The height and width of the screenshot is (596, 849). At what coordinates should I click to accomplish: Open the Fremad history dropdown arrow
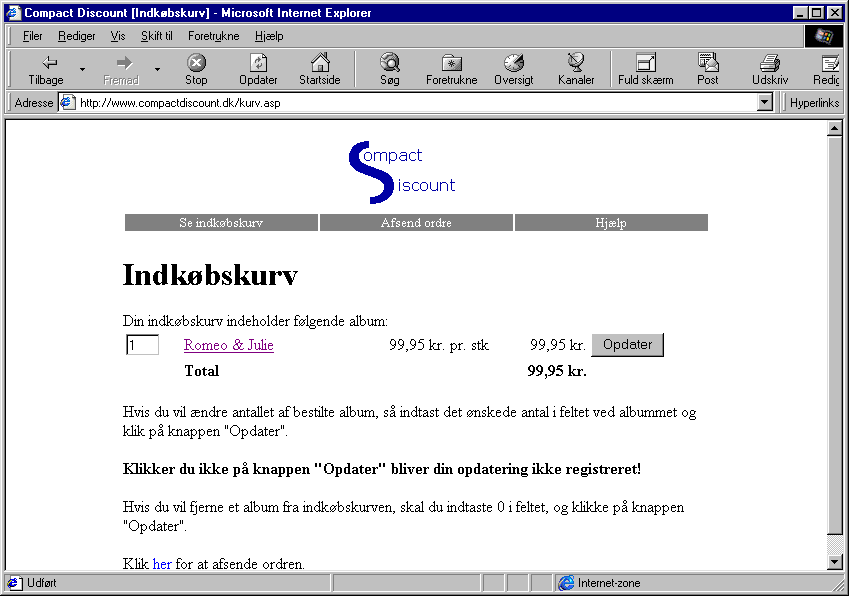(157, 69)
